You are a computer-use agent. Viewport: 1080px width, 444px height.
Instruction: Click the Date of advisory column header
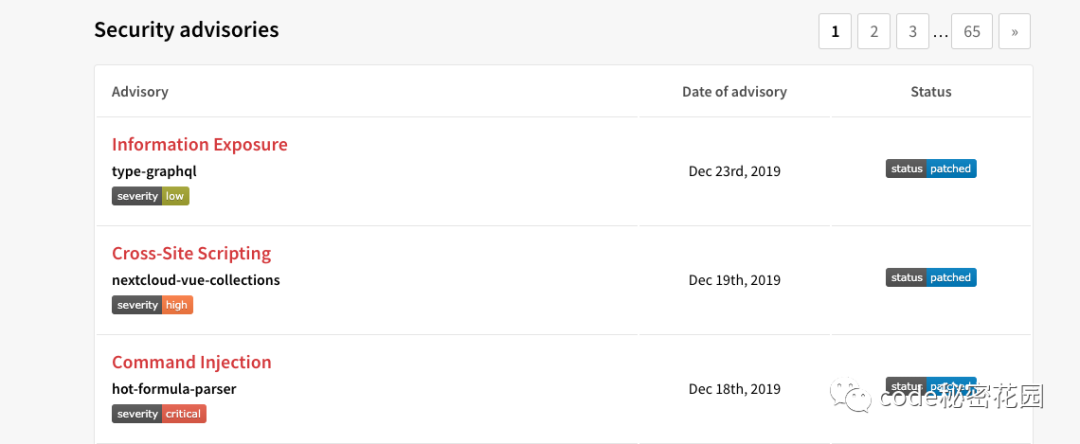click(x=734, y=92)
